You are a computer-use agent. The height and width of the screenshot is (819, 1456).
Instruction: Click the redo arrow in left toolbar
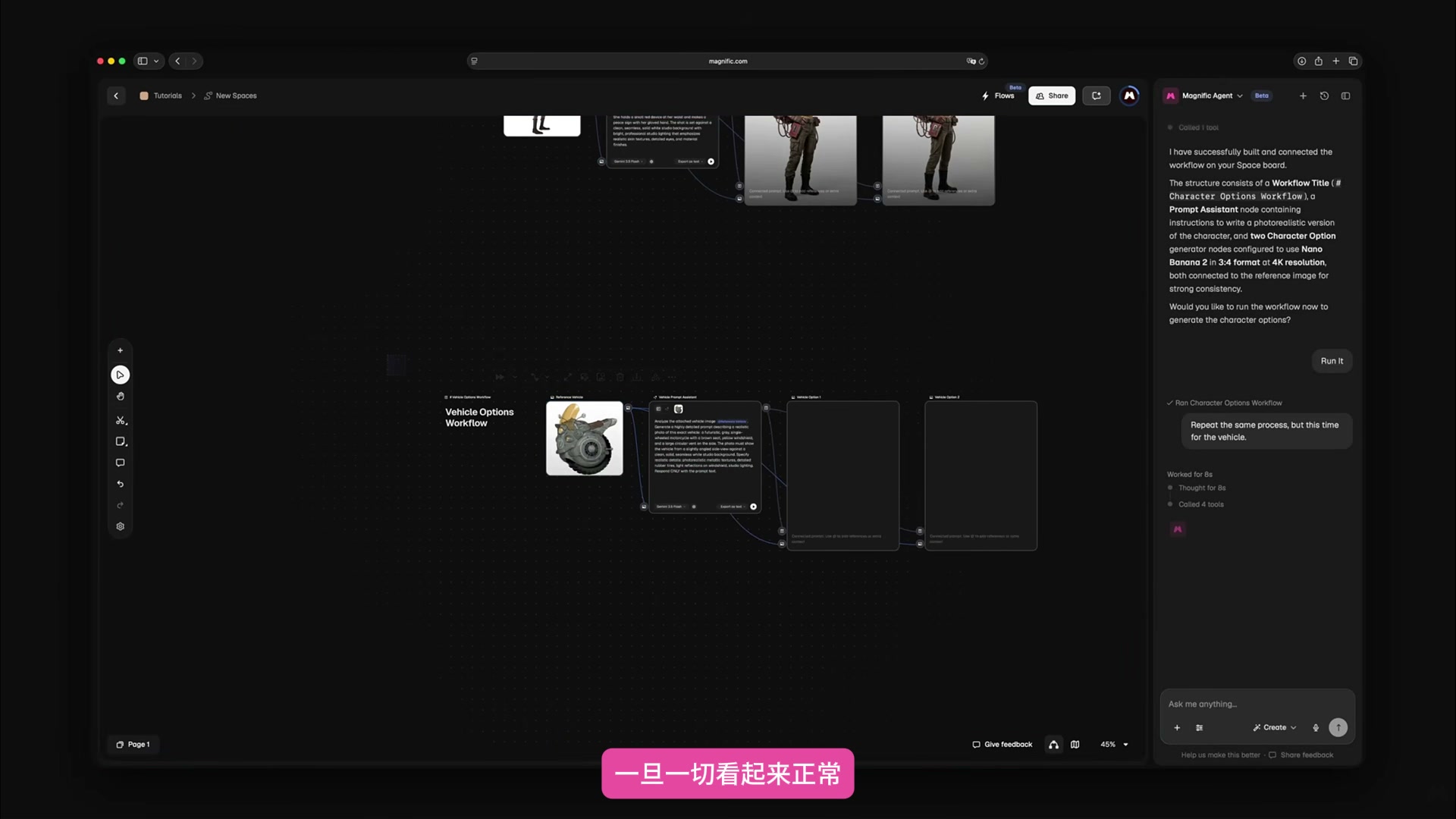tap(120, 505)
